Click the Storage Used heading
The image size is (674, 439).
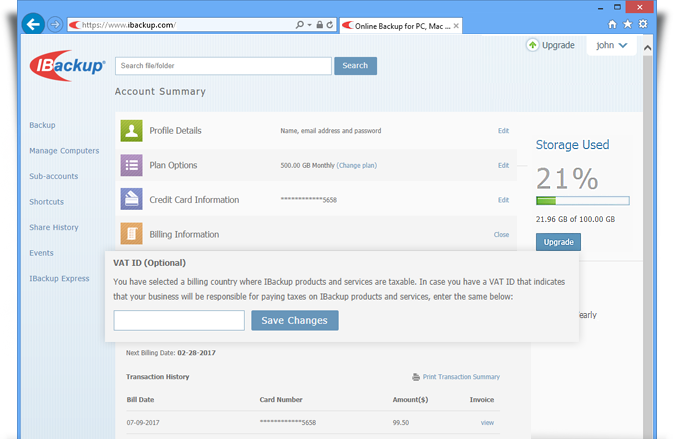point(572,145)
